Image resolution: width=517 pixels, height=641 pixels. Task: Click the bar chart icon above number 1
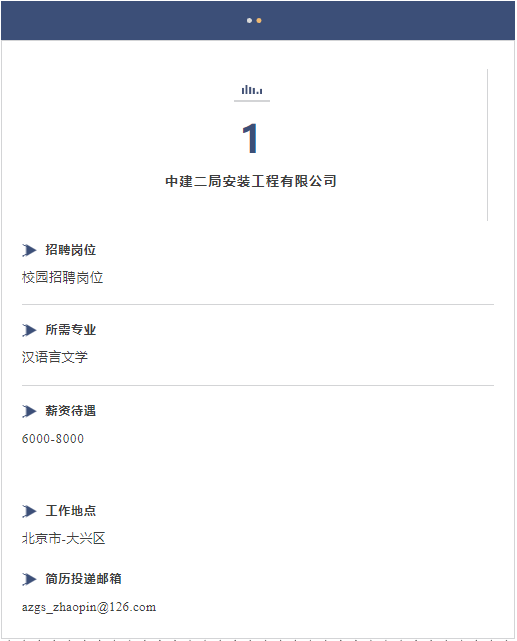tap(252, 90)
